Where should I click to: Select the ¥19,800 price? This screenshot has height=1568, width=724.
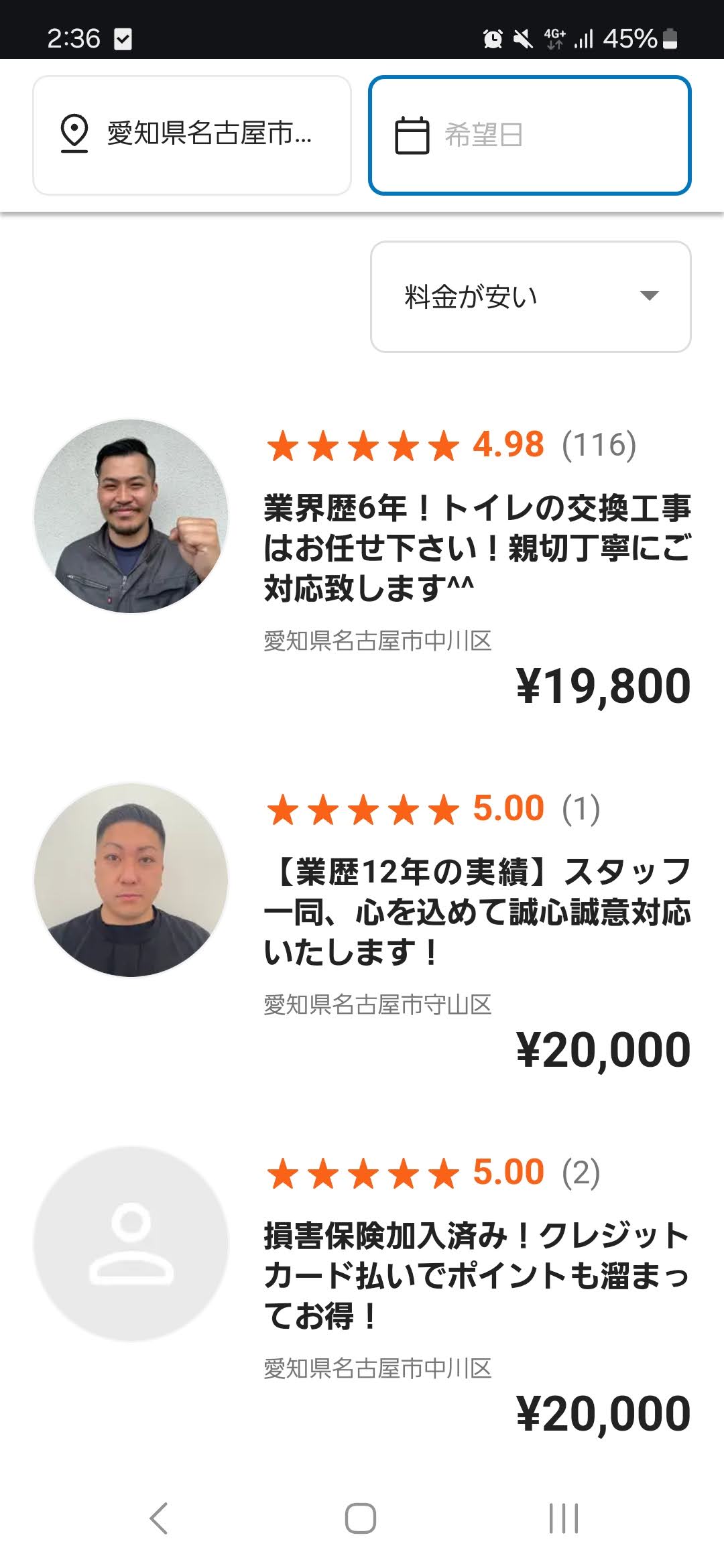pyautogui.click(x=603, y=687)
